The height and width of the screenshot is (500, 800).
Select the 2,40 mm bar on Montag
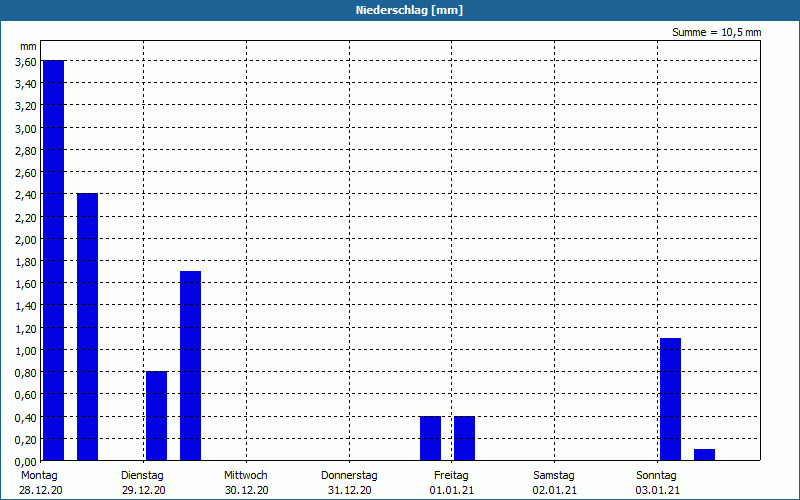[x=87, y=327]
